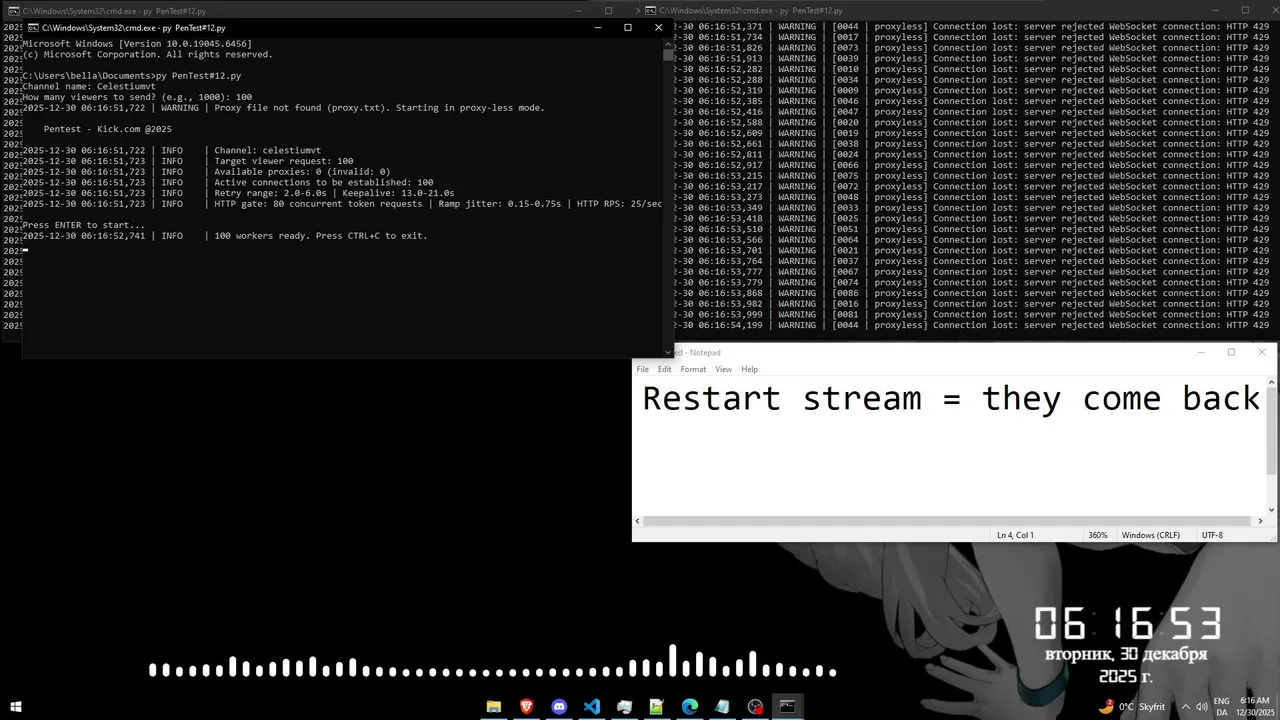
Task: Click 'Windows (CRLF)' in status bar
Action: pyautogui.click(x=1151, y=535)
